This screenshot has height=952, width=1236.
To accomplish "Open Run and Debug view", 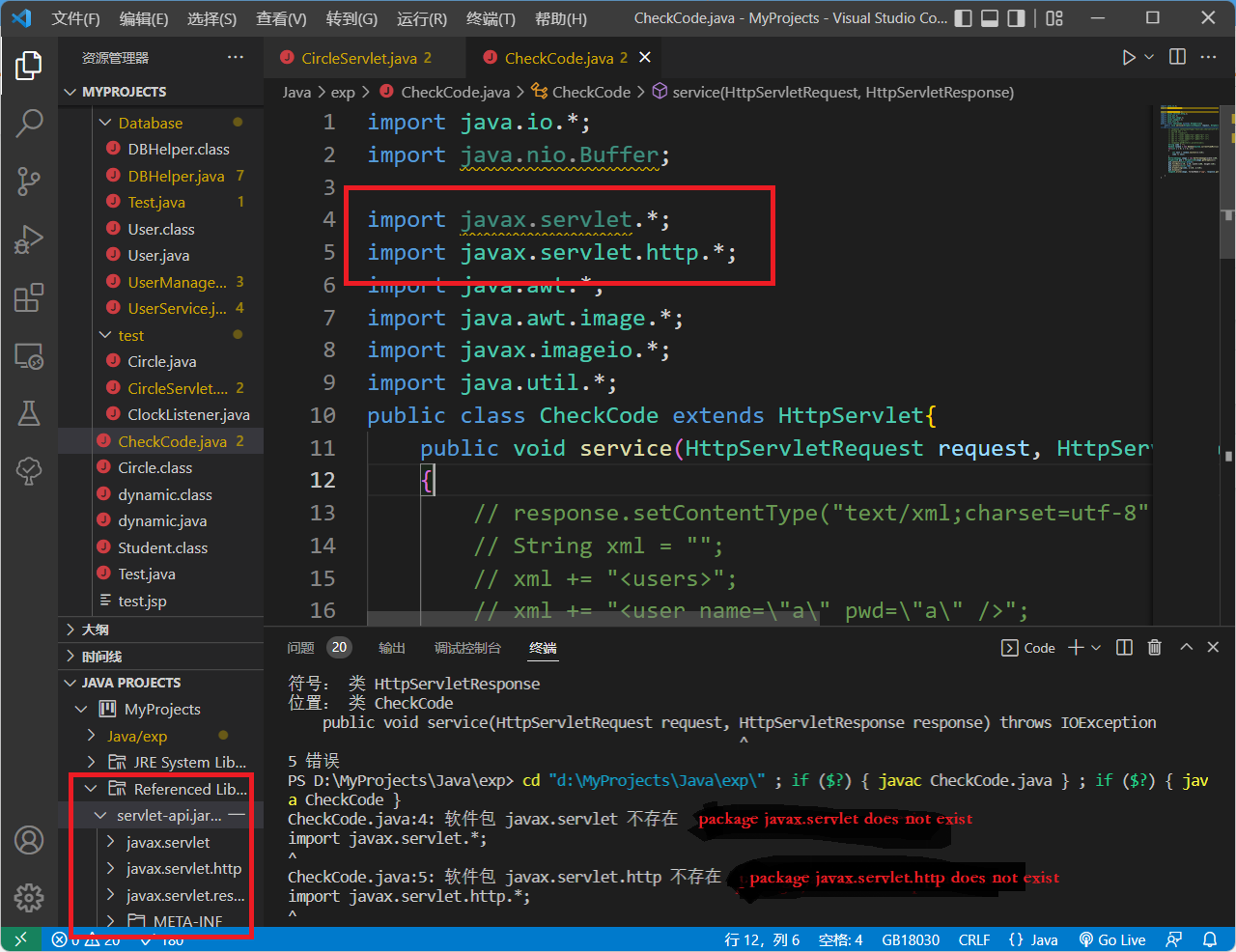I will pyautogui.click(x=29, y=239).
